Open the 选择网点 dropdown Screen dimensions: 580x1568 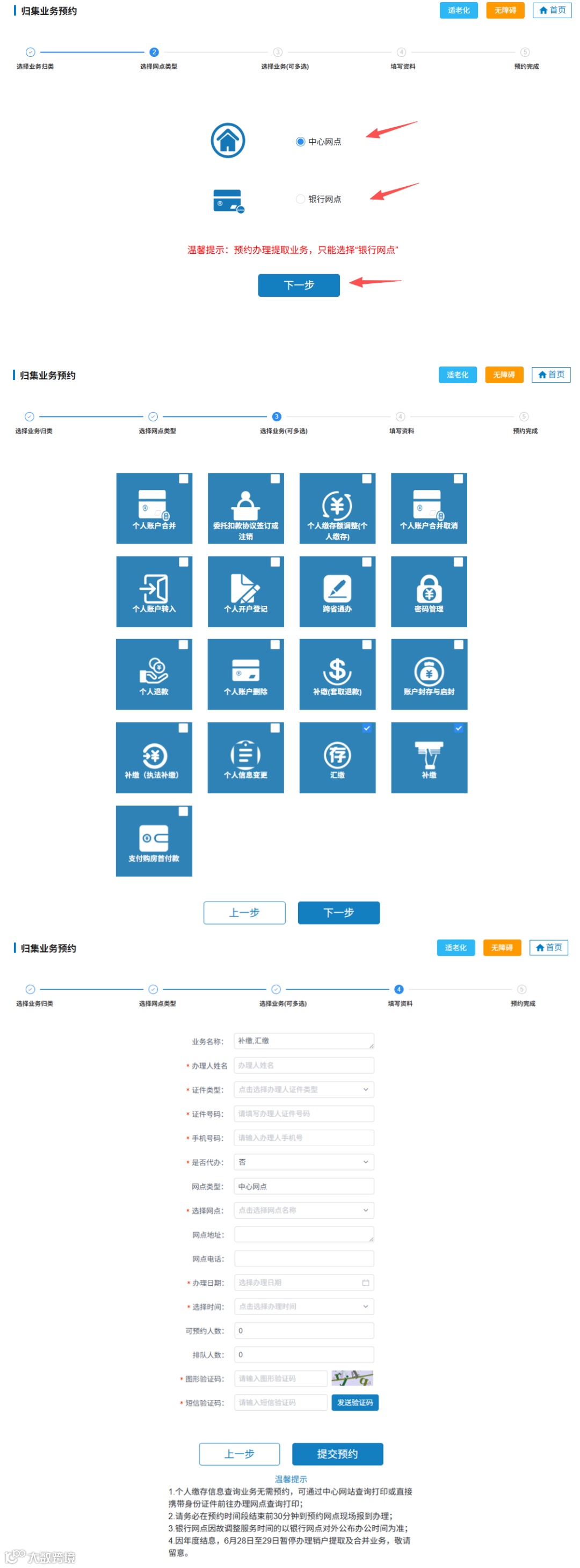pyautogui.click(x=304, y=1210)
